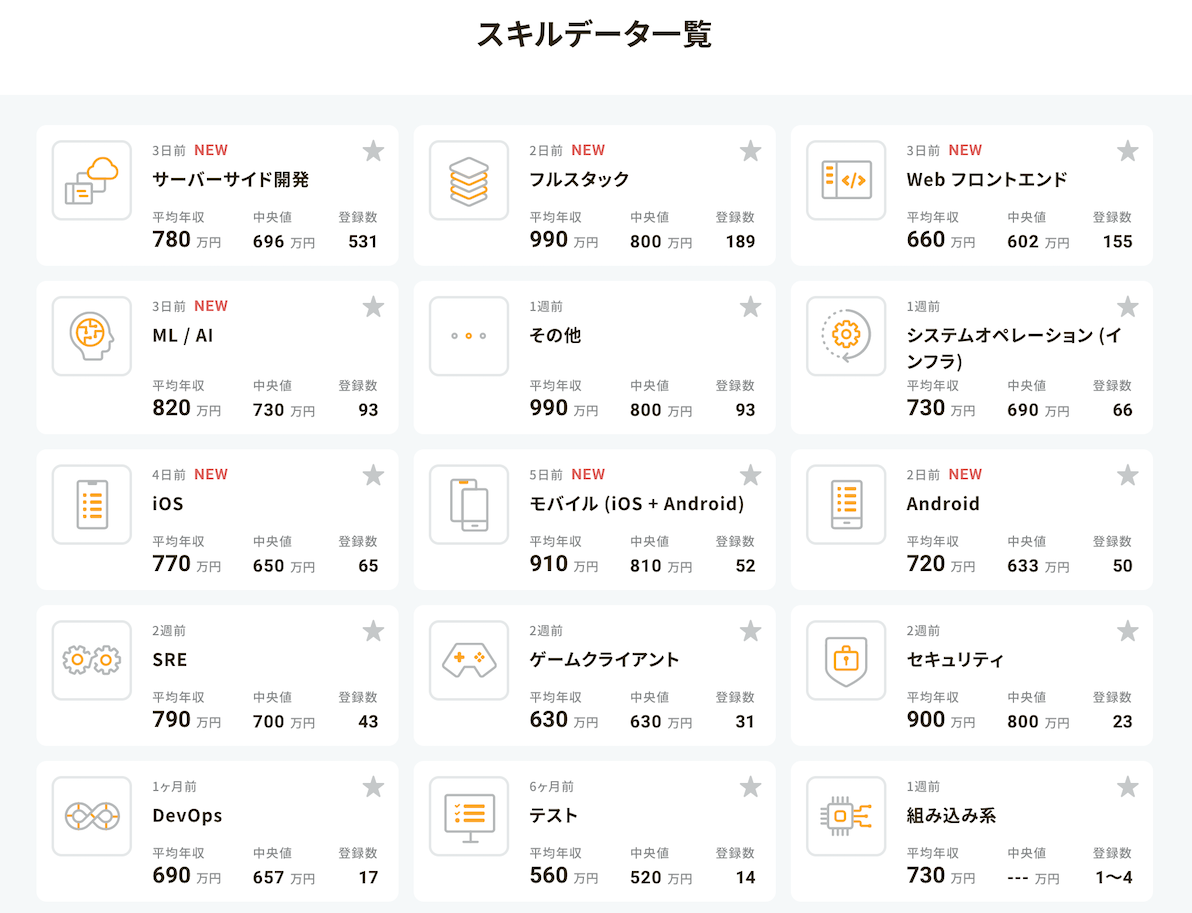The height and width of the screenshot is (913, 1192).
Task: Open the iOS skill title link
Action: 168,504
